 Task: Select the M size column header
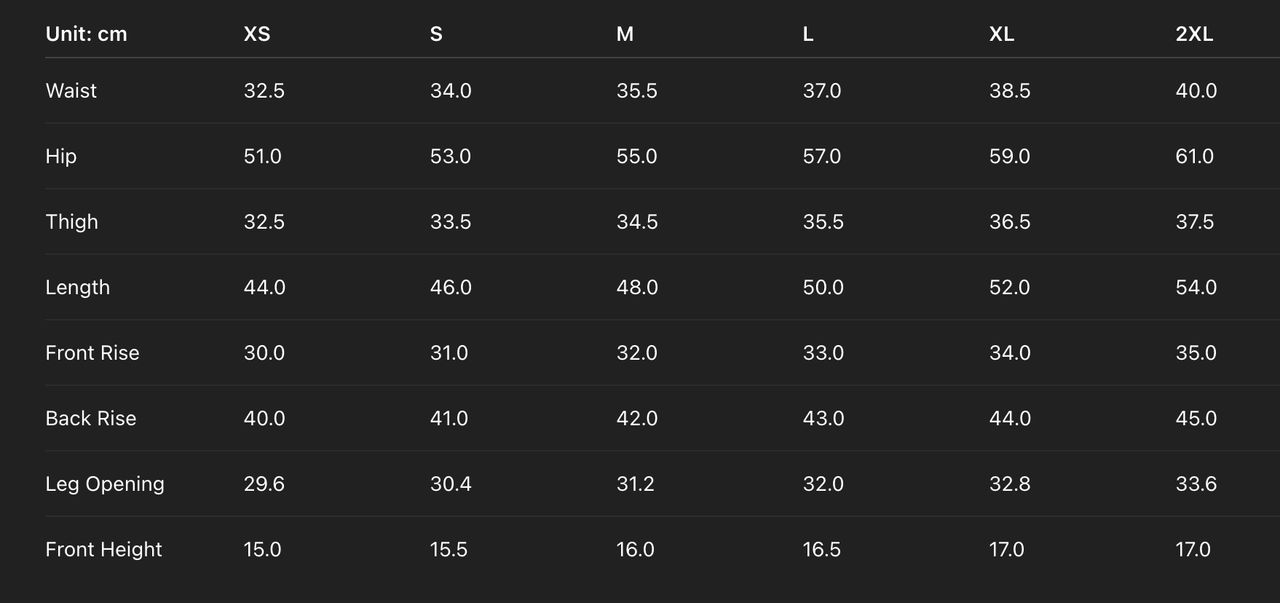click(x=625, y=34)
